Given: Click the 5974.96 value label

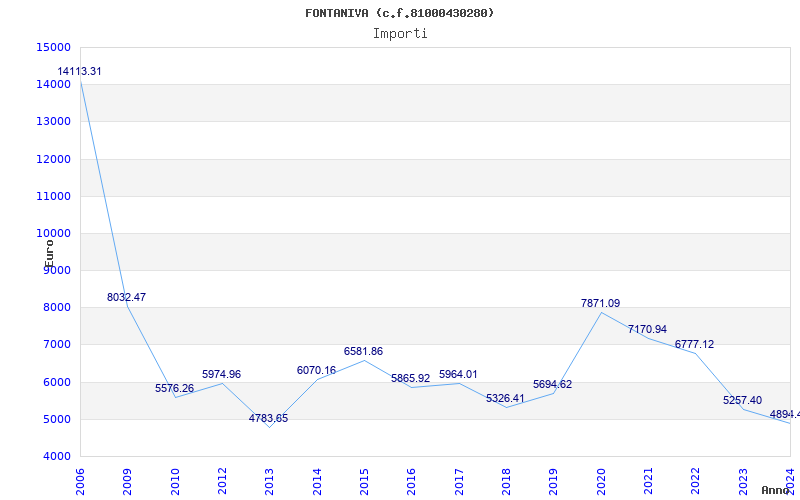Looking at the screenshot, I should tap(221, 374).
